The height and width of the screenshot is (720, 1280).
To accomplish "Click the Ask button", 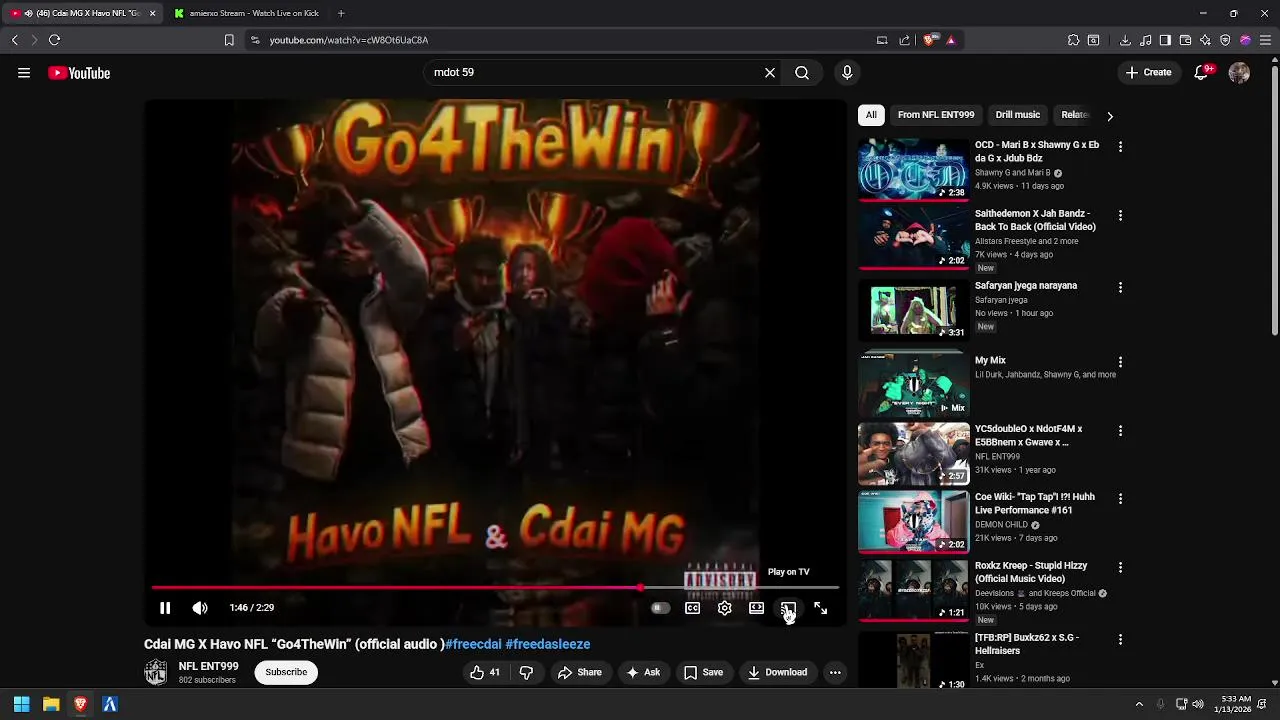I will tap(643, 673).
